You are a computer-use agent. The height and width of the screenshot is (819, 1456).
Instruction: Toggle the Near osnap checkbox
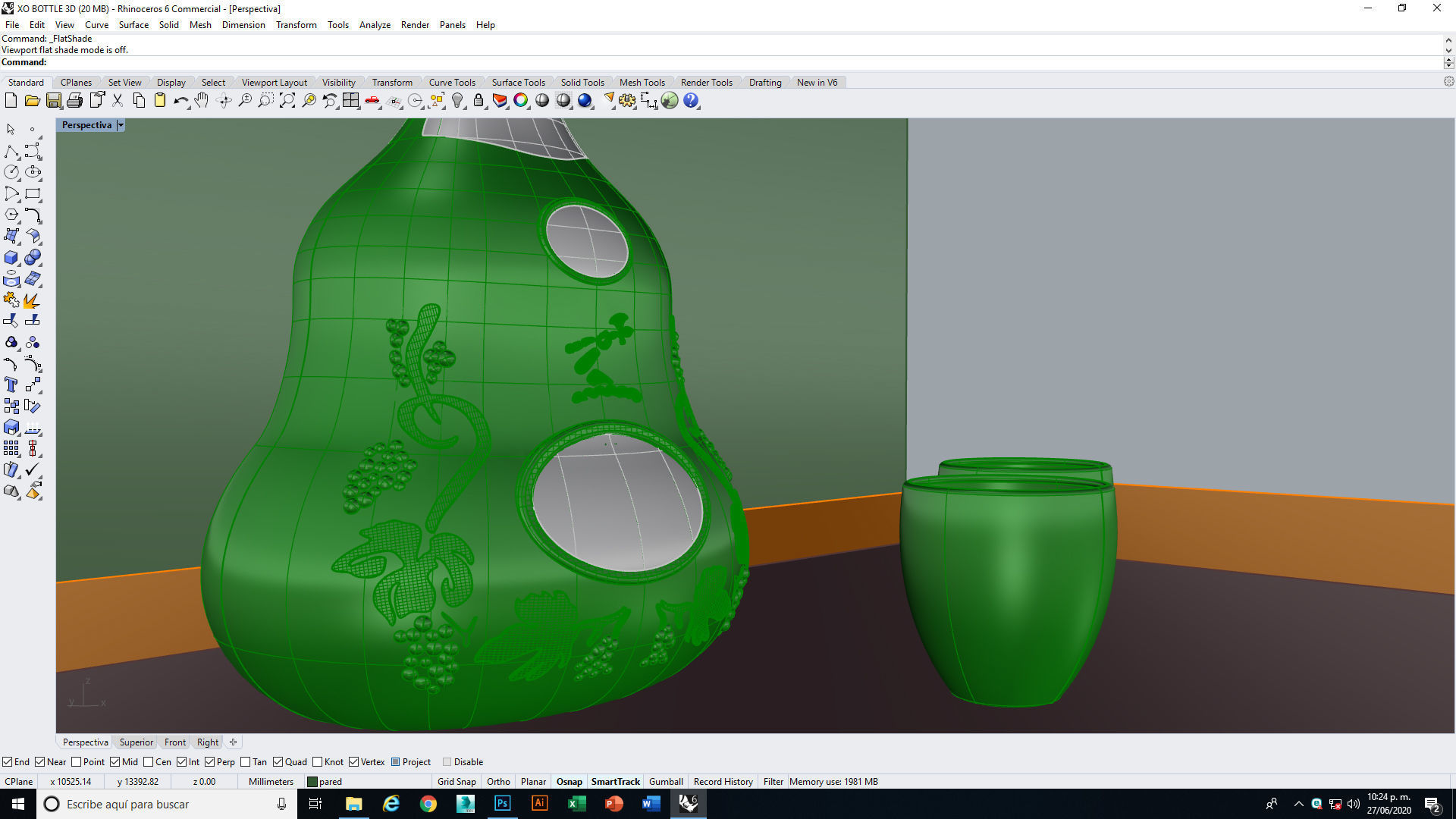coord(40,762)
